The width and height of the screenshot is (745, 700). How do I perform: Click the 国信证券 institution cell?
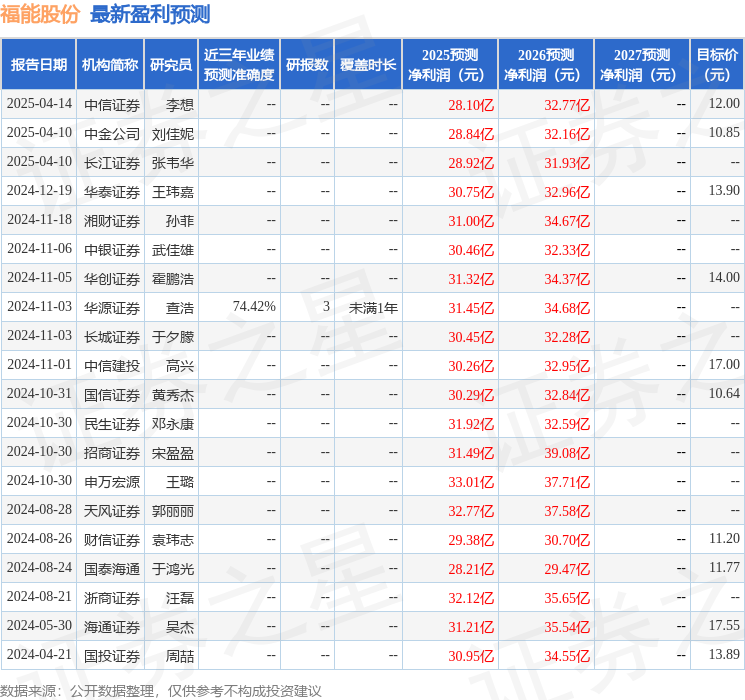[112, 395]
